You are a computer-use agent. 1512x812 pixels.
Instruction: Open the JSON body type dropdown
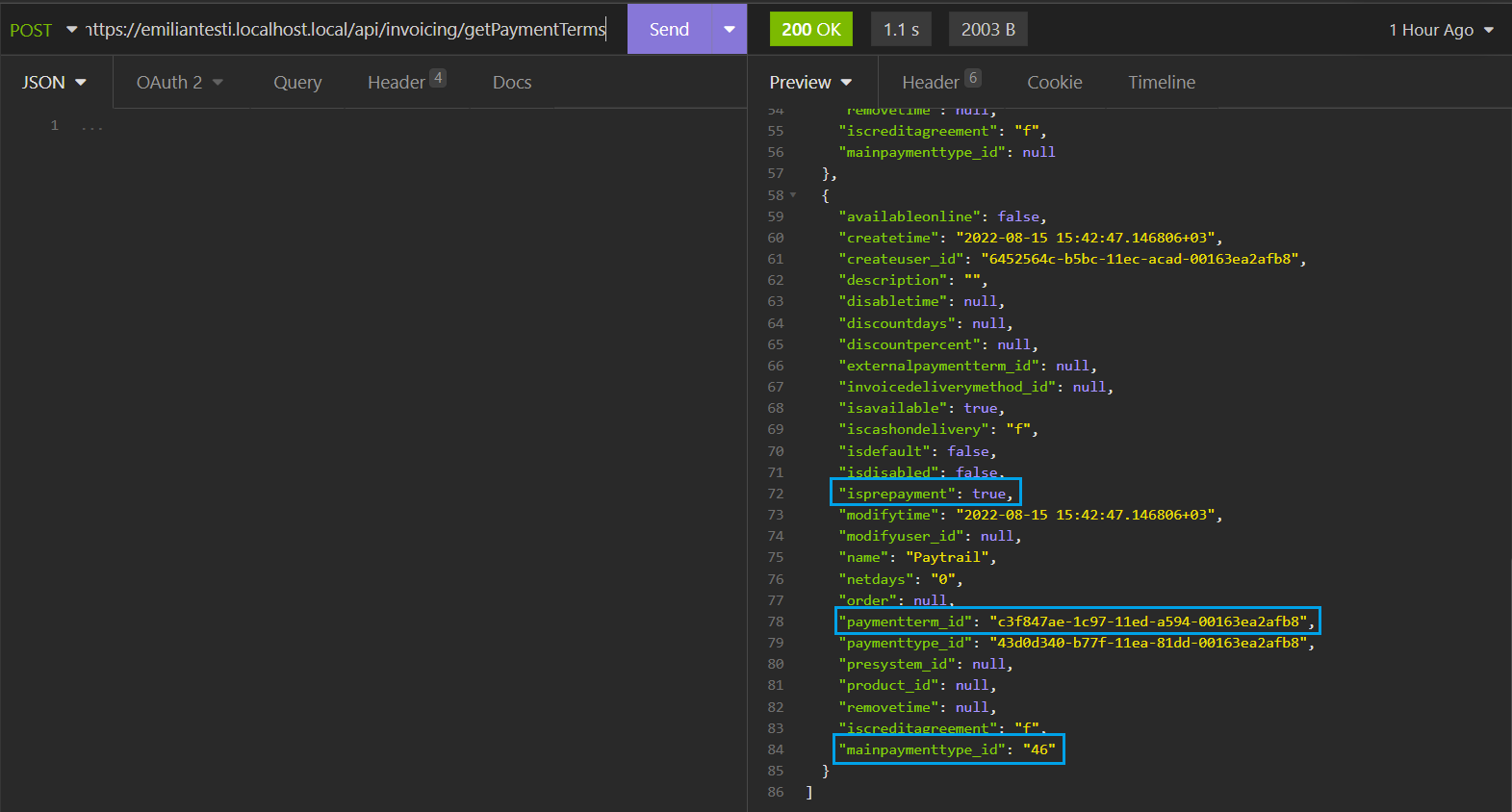(x=54, y=83)
